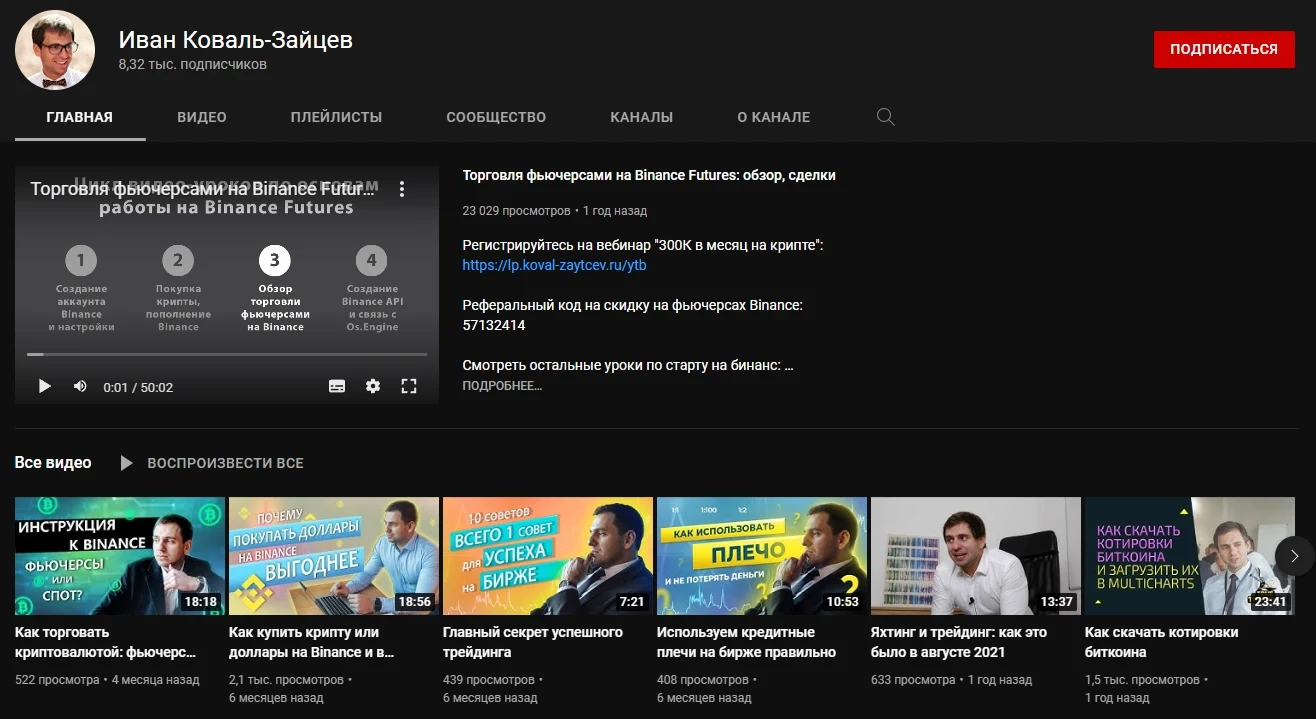The height and width of the screenshot is (719, 1316).
Task: Click the video title overlay in player
Action: (x=202, y=189)
